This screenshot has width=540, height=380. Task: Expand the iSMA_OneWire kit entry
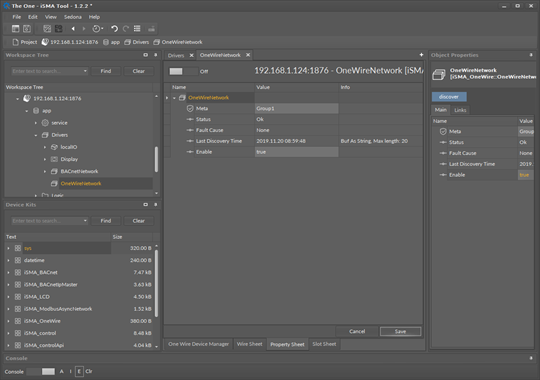pos(8,321)
